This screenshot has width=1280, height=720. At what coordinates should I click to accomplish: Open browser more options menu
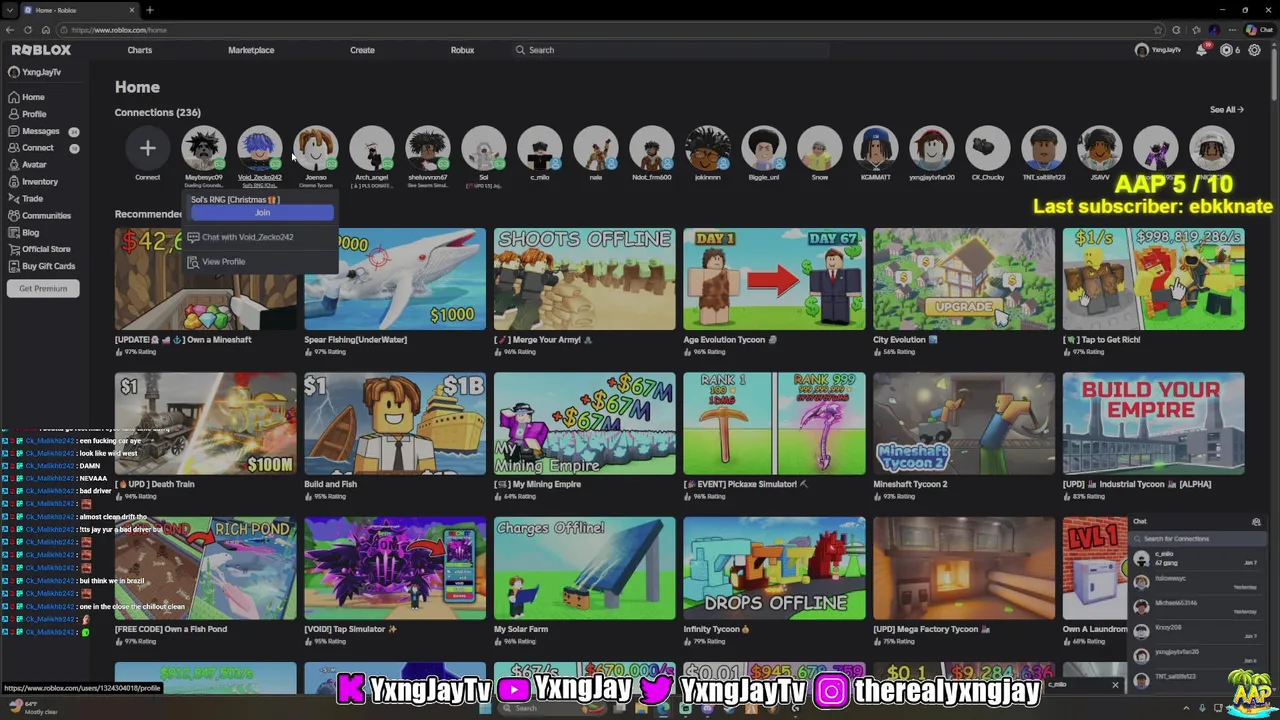coord(1232,30)
